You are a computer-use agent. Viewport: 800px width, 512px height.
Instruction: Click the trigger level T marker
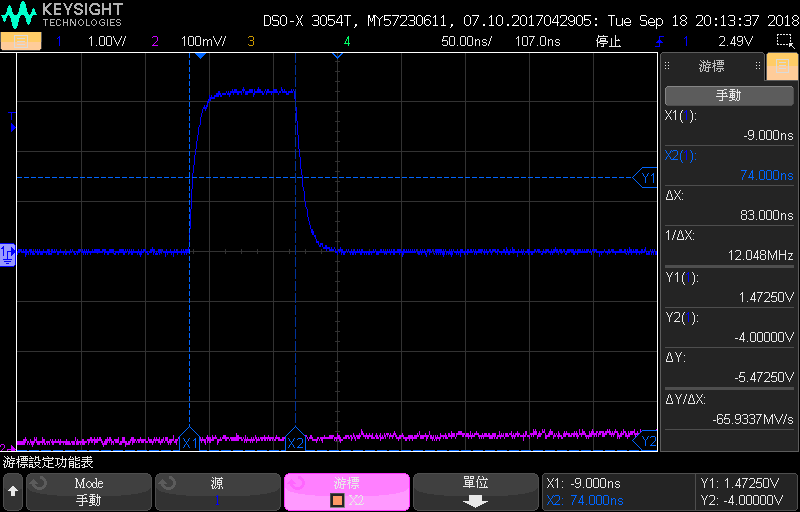12,122
